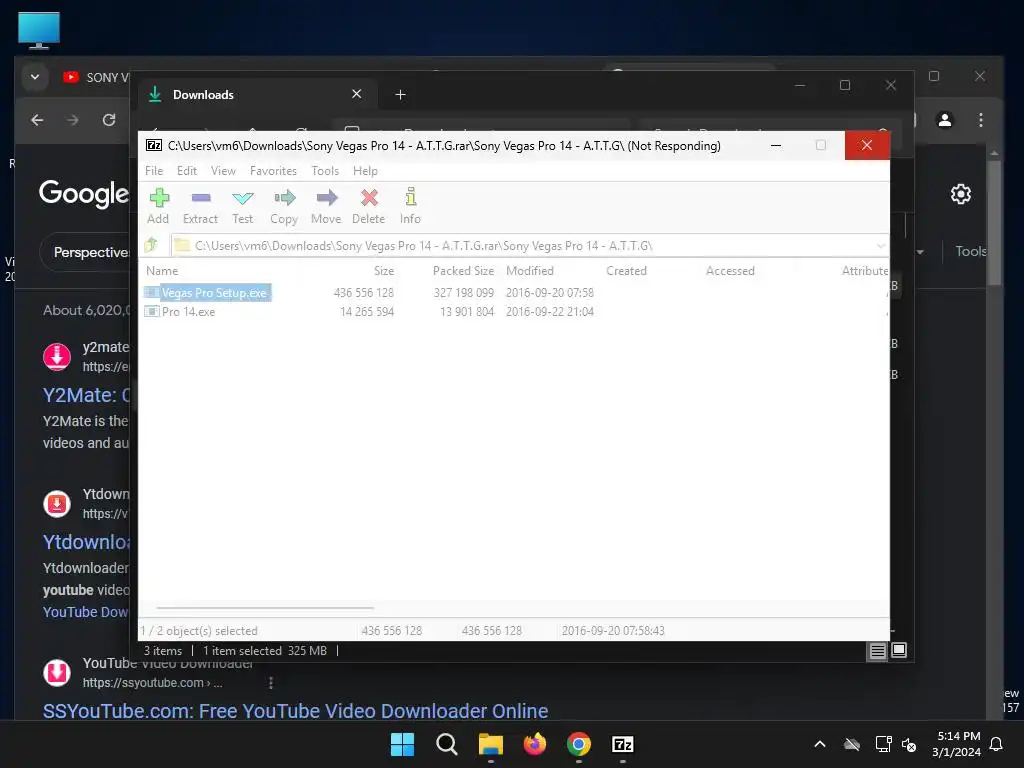Sort by the Name column header

click(162, 270)
